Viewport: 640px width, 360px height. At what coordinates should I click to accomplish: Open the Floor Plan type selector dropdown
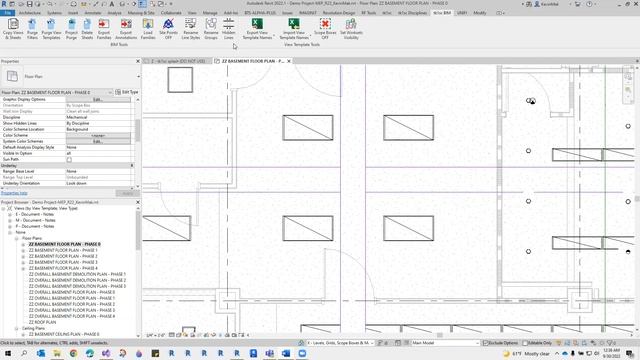138,76
